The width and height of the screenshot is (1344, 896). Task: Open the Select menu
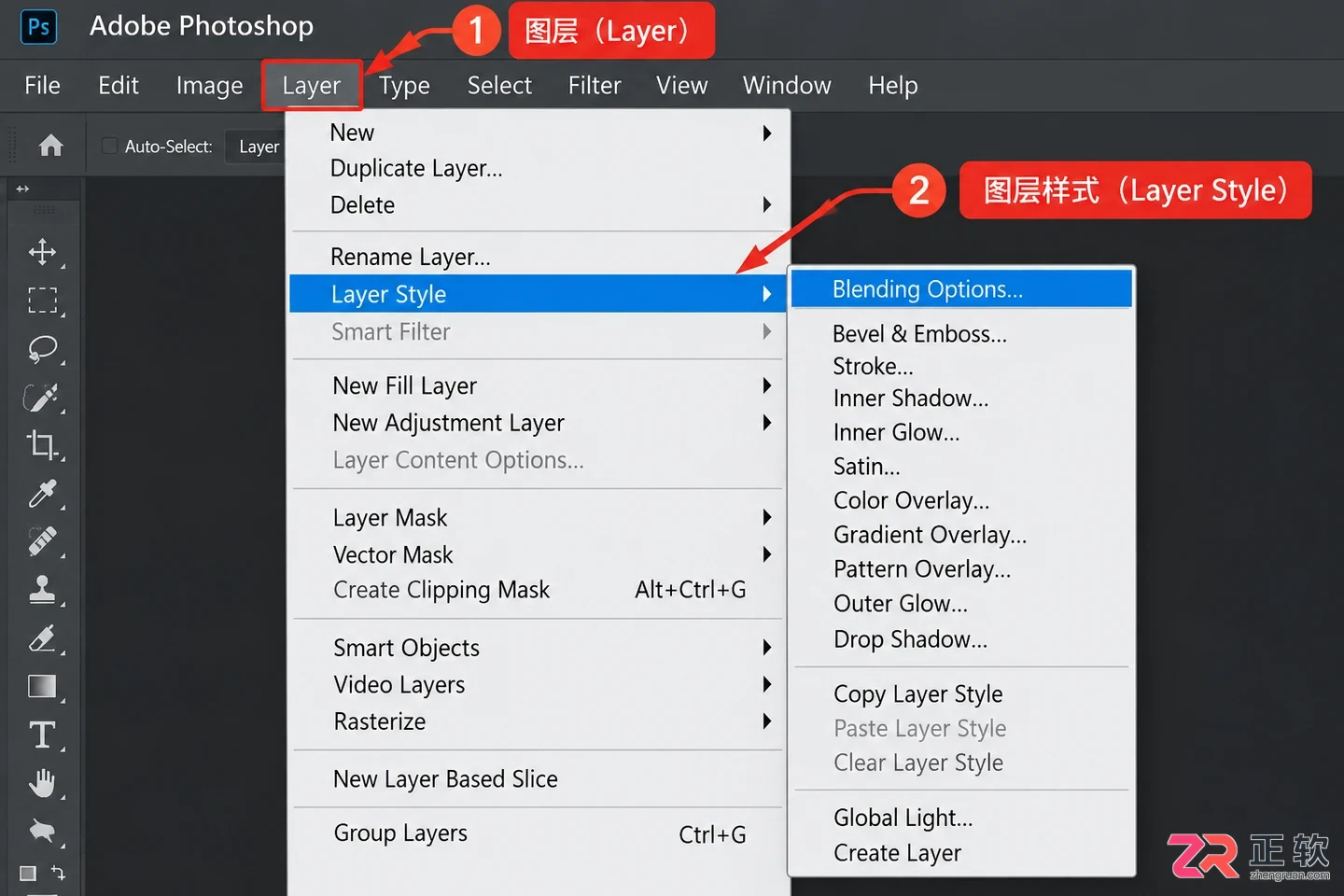coord(499,86)
